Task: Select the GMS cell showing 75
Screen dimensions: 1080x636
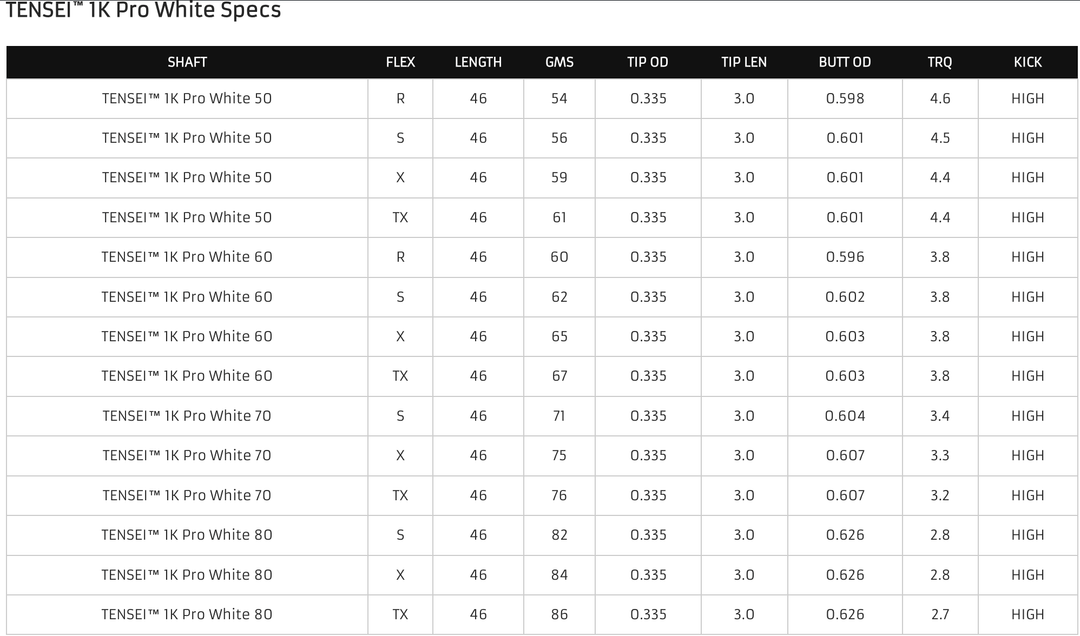Action: pos(559,455)
